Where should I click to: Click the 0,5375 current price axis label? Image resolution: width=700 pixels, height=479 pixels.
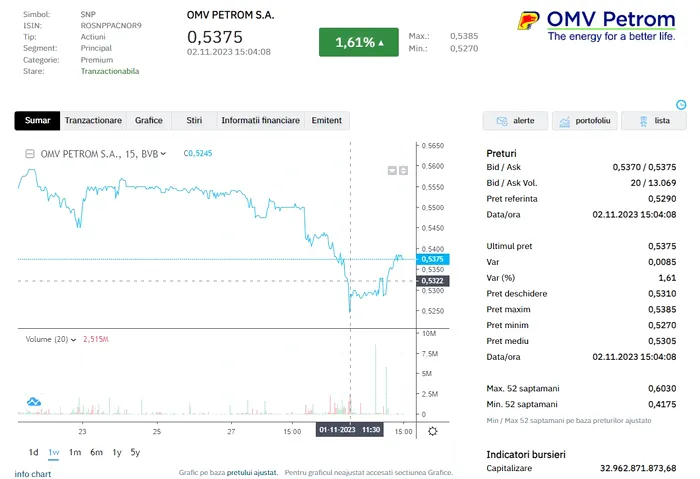[433, 259]
